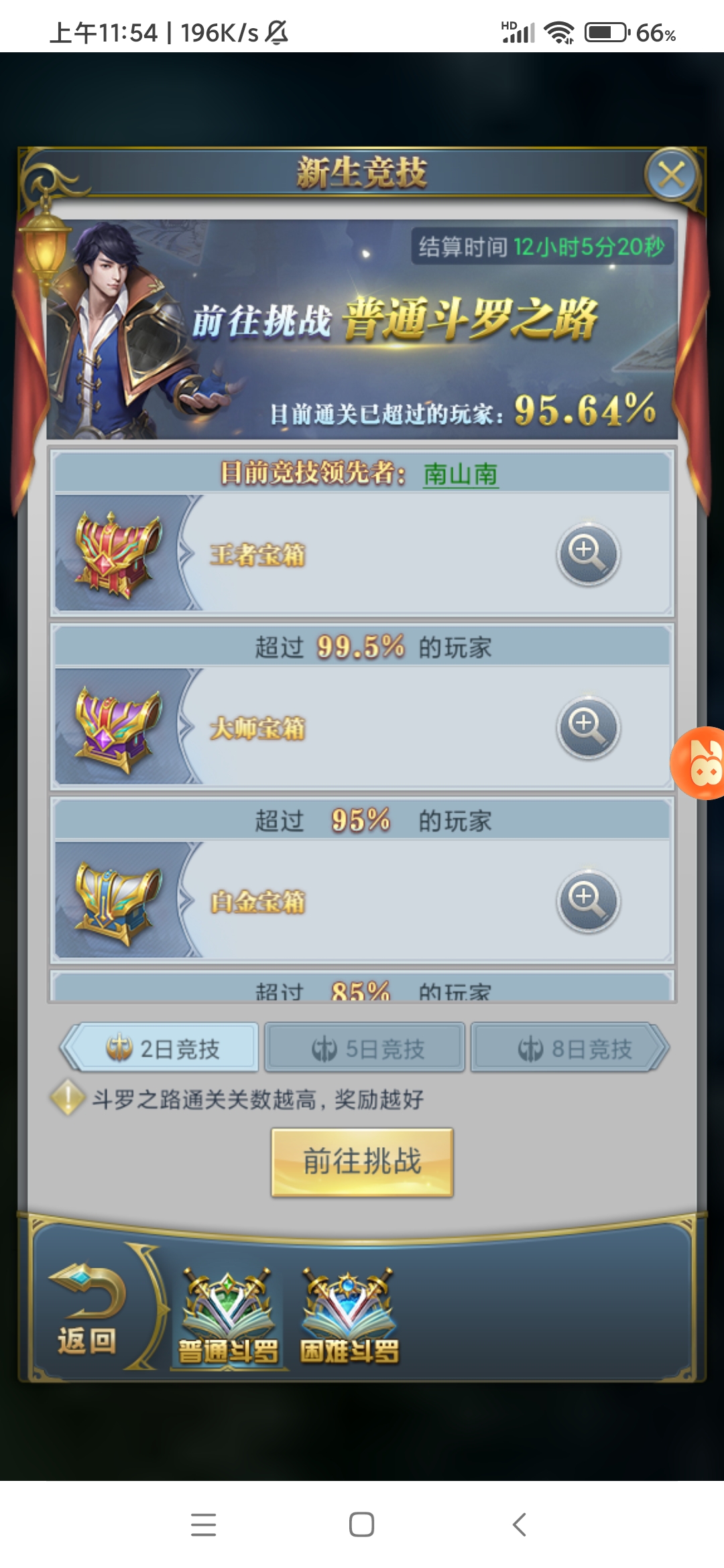Go back using the 返回 arrow
This screenshot has height=1568, width=724.
point(87,1309)
